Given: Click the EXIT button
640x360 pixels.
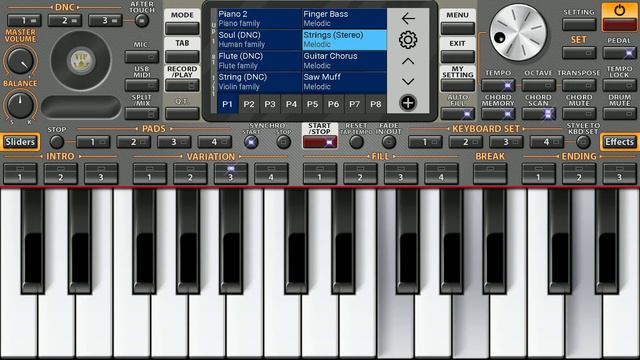Looking at the screenshot, I should [x=458, y=57].
